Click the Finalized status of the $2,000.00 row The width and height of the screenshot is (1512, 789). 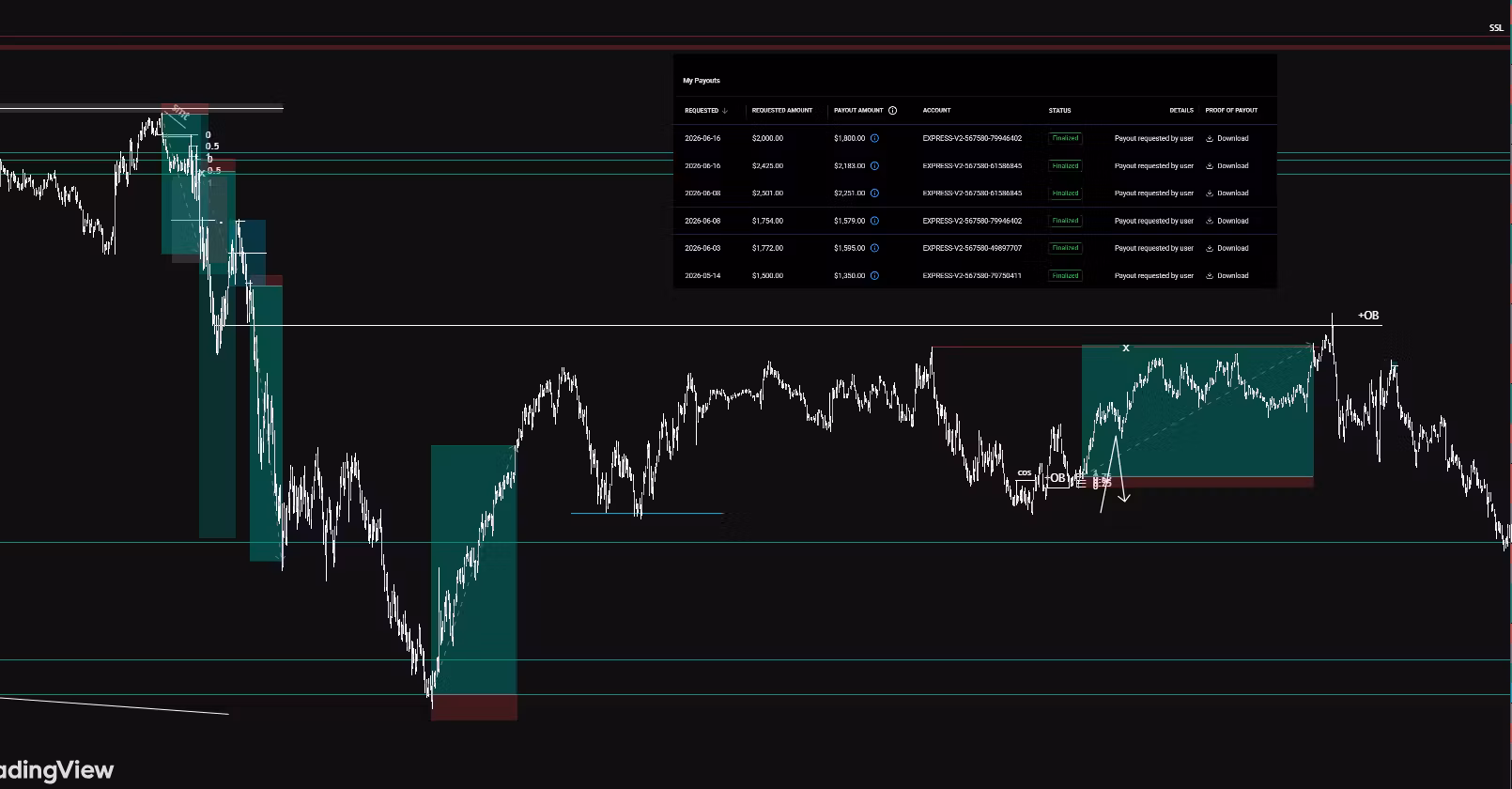pyautogui.click(x=1065, y=138)
